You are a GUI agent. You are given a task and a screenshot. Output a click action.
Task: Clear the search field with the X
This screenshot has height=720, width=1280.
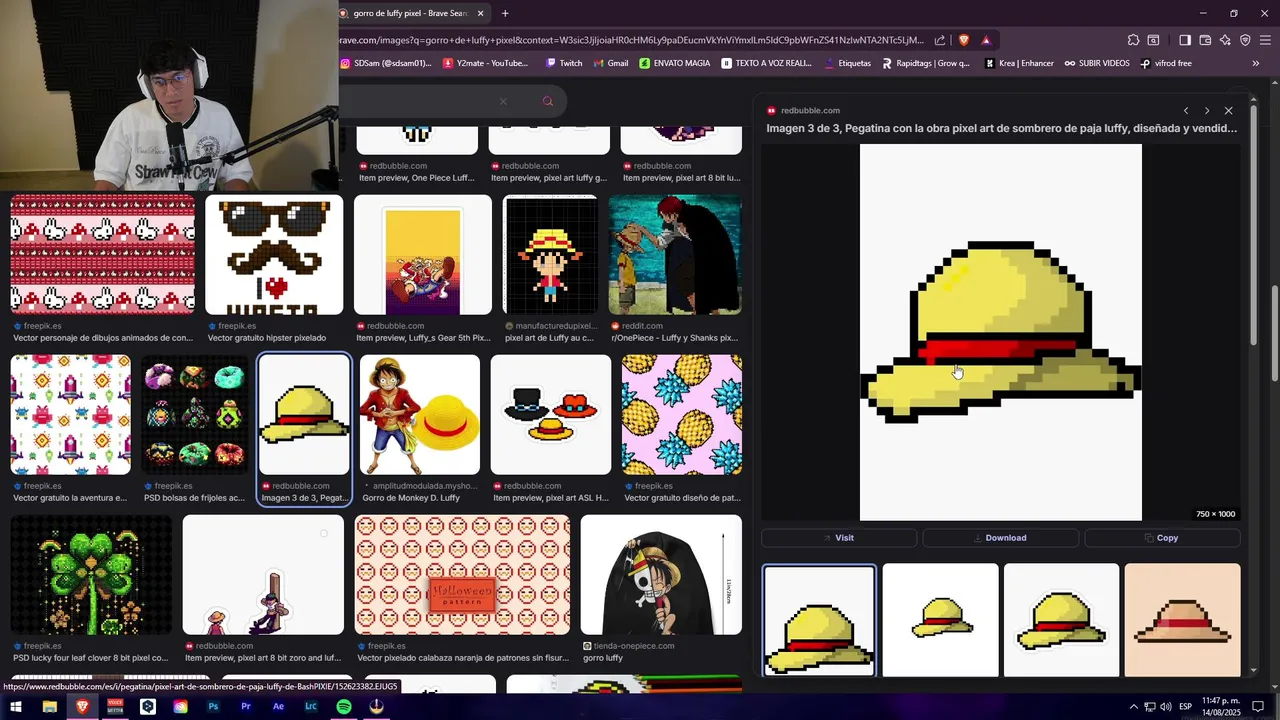tap(503, 101)
